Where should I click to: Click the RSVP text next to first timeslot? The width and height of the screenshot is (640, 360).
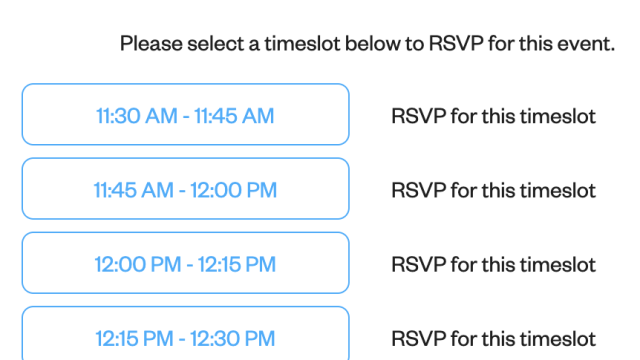click(493, 116)
